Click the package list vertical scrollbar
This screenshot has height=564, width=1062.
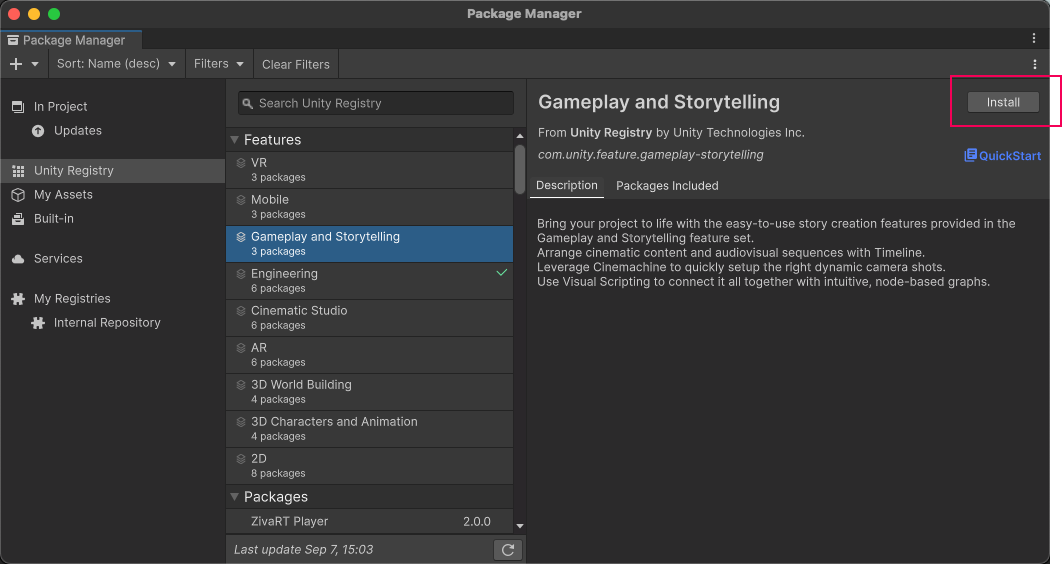click(x=520, y=170)
